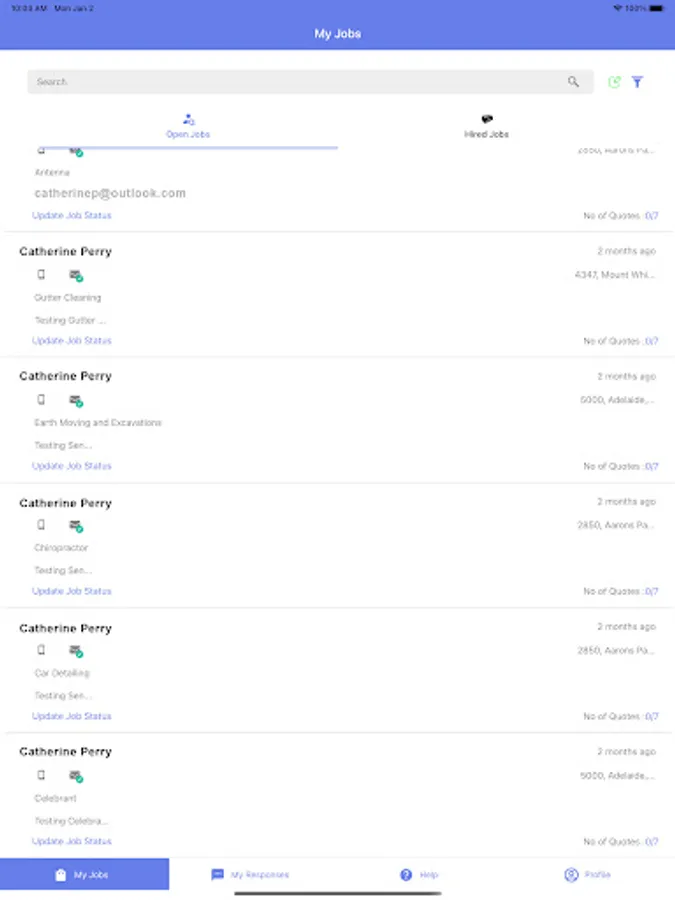
Task: Click Update Job Status for Gutter Cleaning
Action: coord(72,341)
